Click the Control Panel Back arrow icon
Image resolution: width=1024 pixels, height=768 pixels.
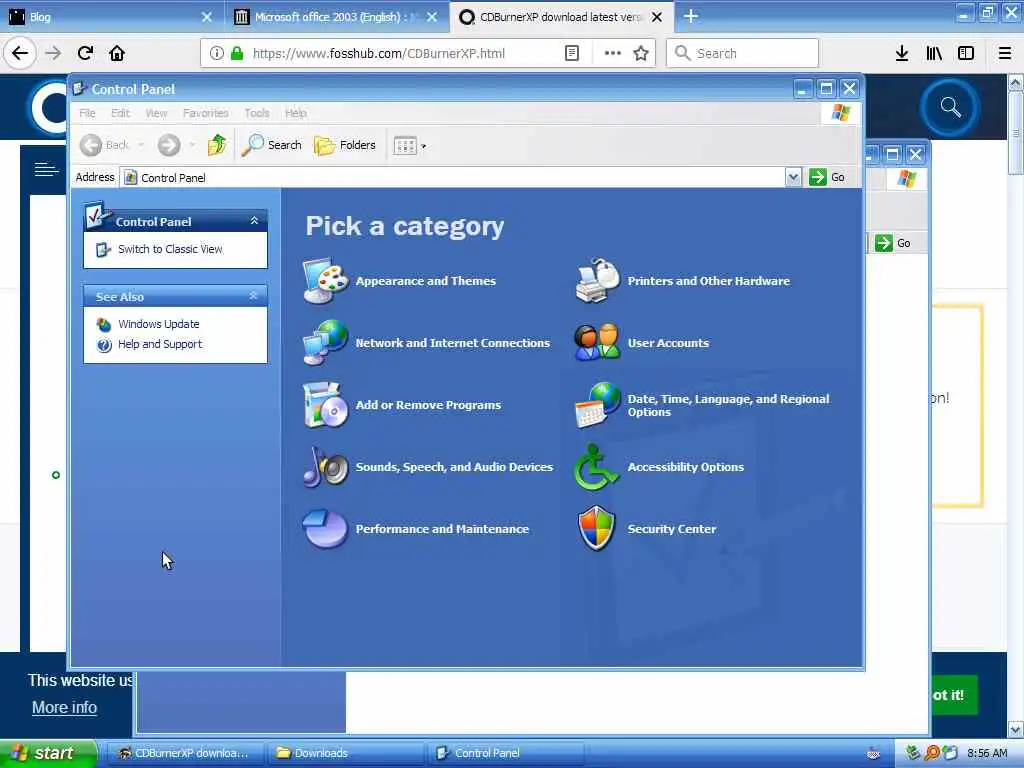tap(91, 145)
